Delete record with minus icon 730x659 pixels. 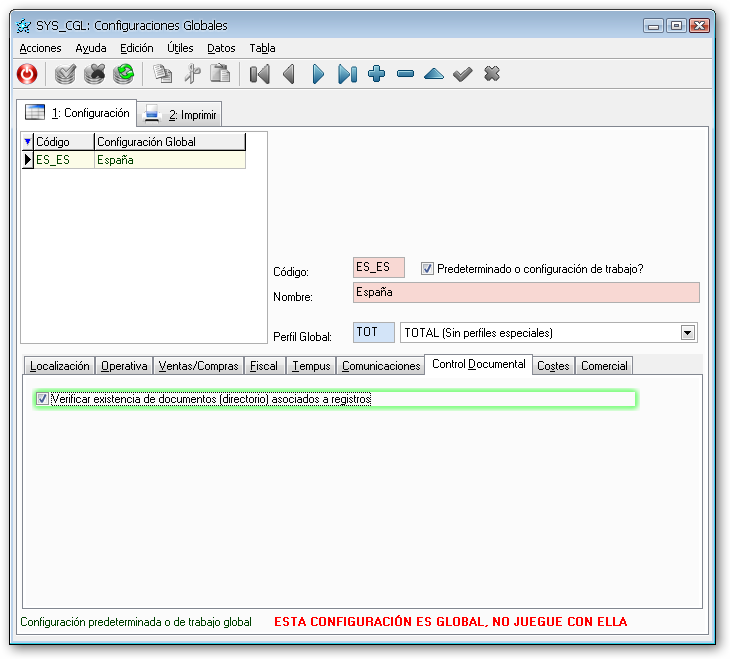point(406,74)
